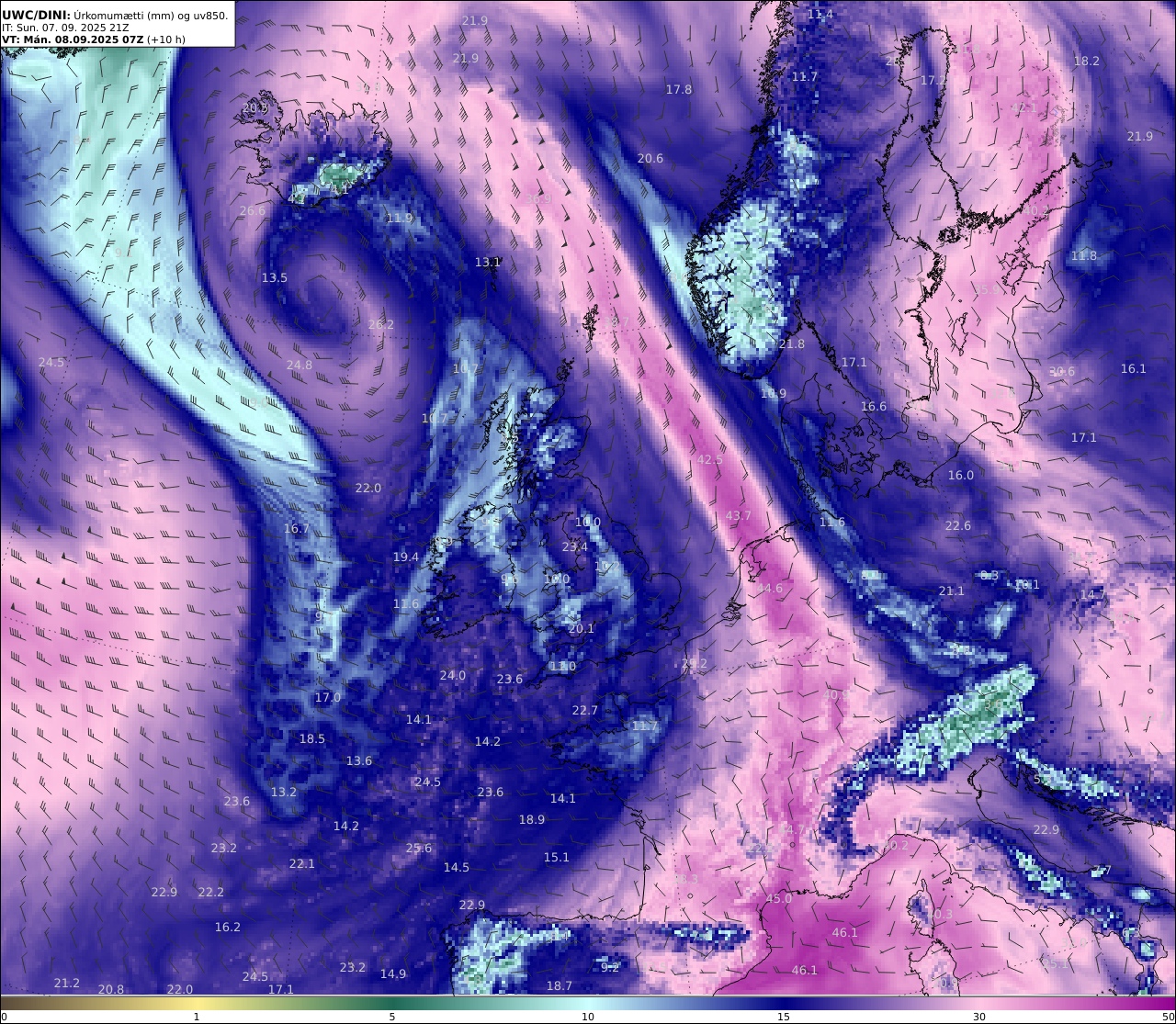
Task: Click the 14.7 value label
Action: [x=1093, y=594]
